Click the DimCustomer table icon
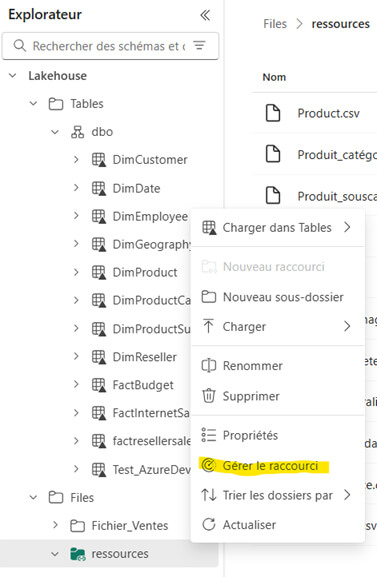 99,160
